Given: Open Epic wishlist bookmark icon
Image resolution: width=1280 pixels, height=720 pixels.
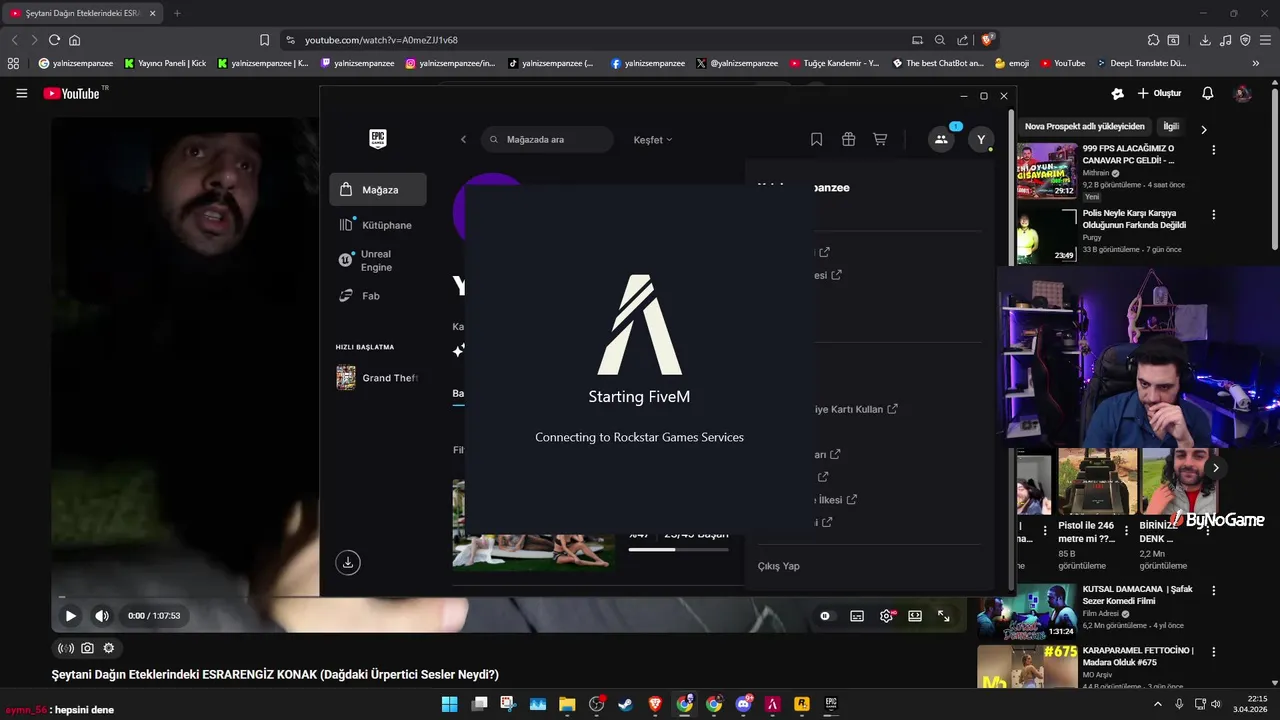Looking at the screenshot, I should (x=816, y=140).
